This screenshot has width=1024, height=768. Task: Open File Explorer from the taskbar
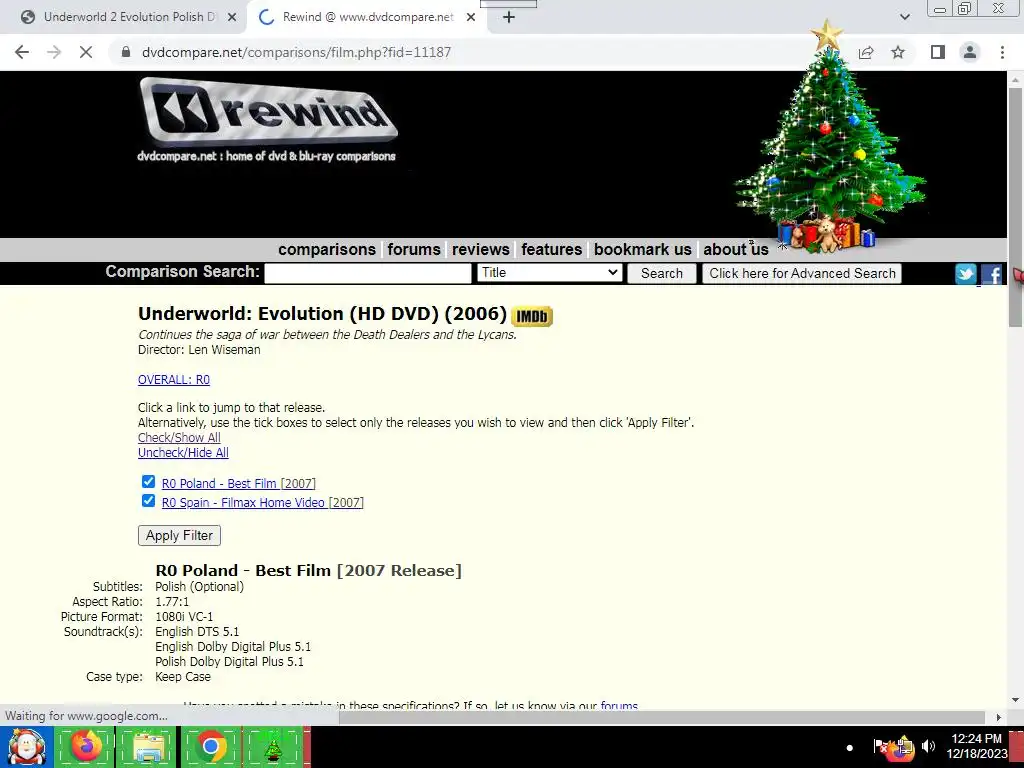(x=148, y=747)
